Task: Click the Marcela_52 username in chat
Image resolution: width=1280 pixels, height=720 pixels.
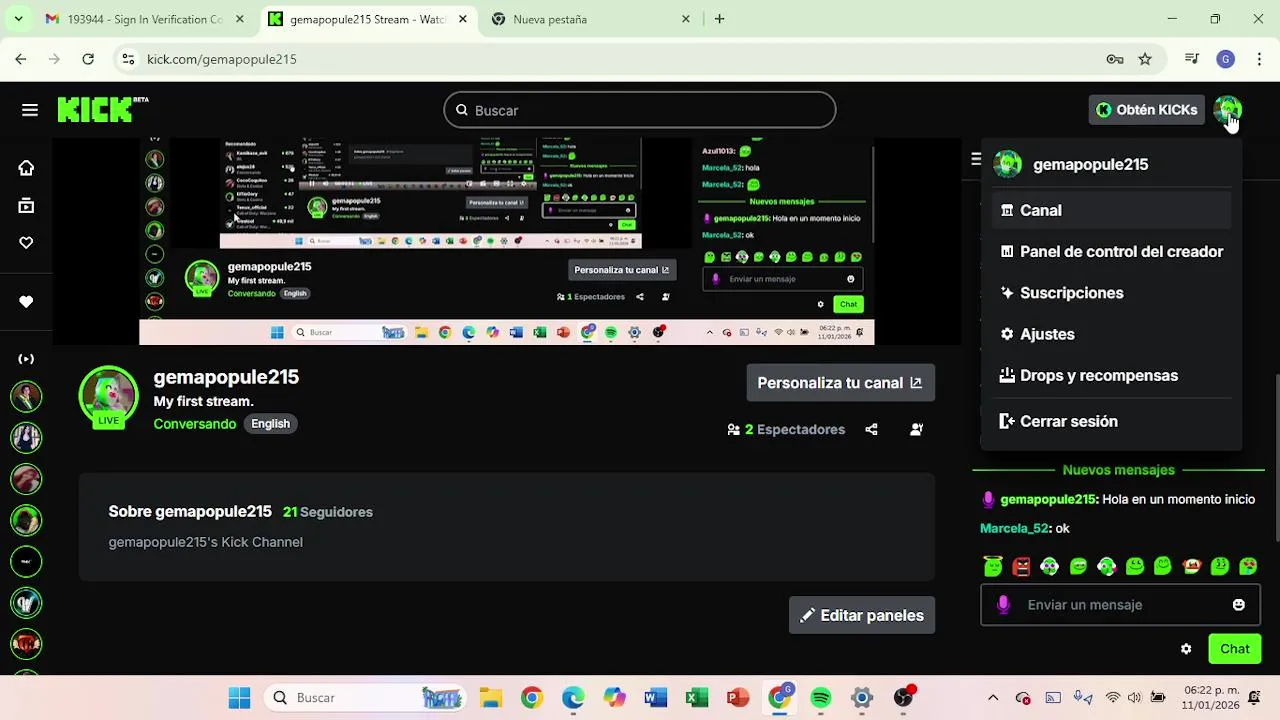Action: (1014, 528)
